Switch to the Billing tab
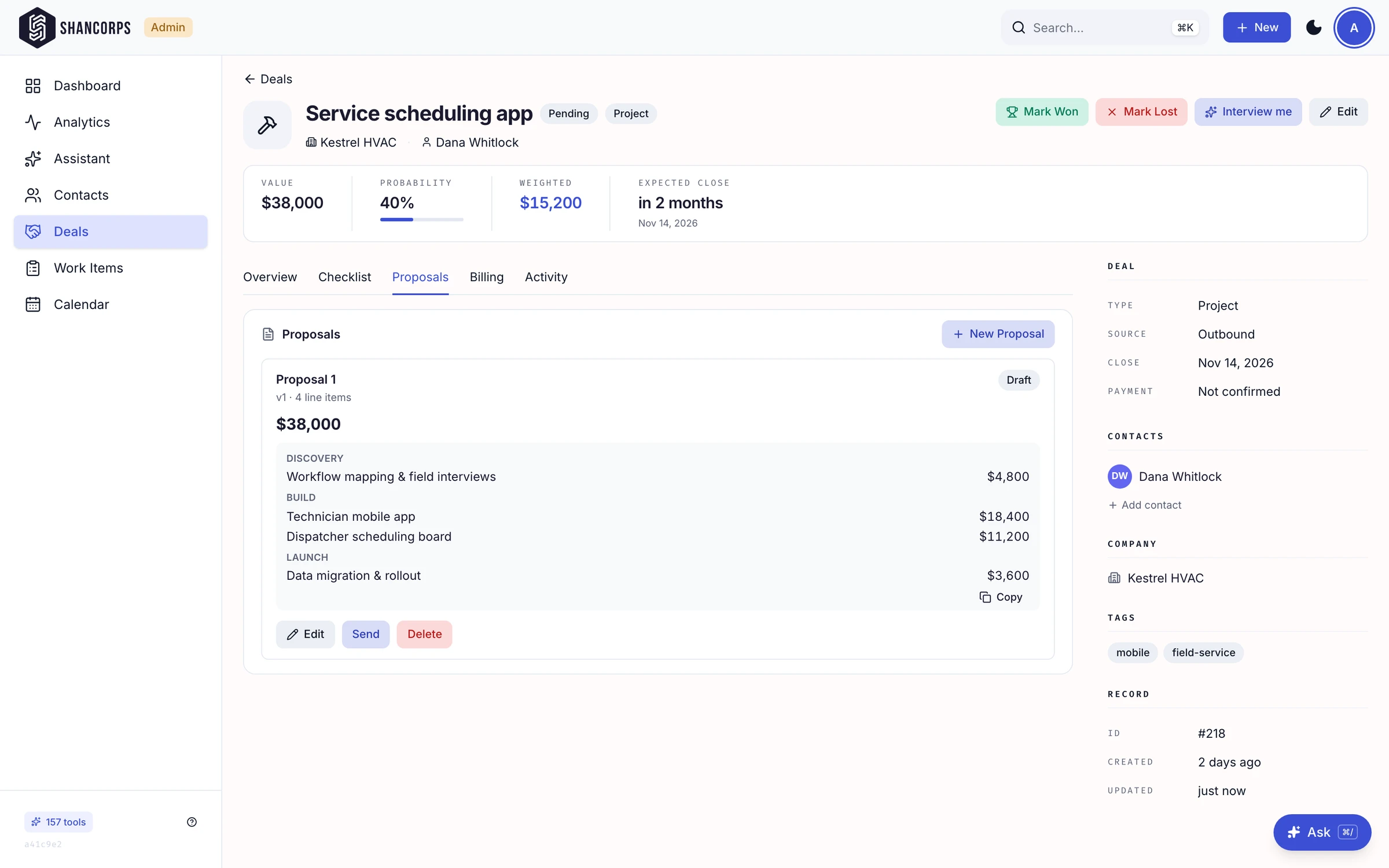 pos(486,277)
